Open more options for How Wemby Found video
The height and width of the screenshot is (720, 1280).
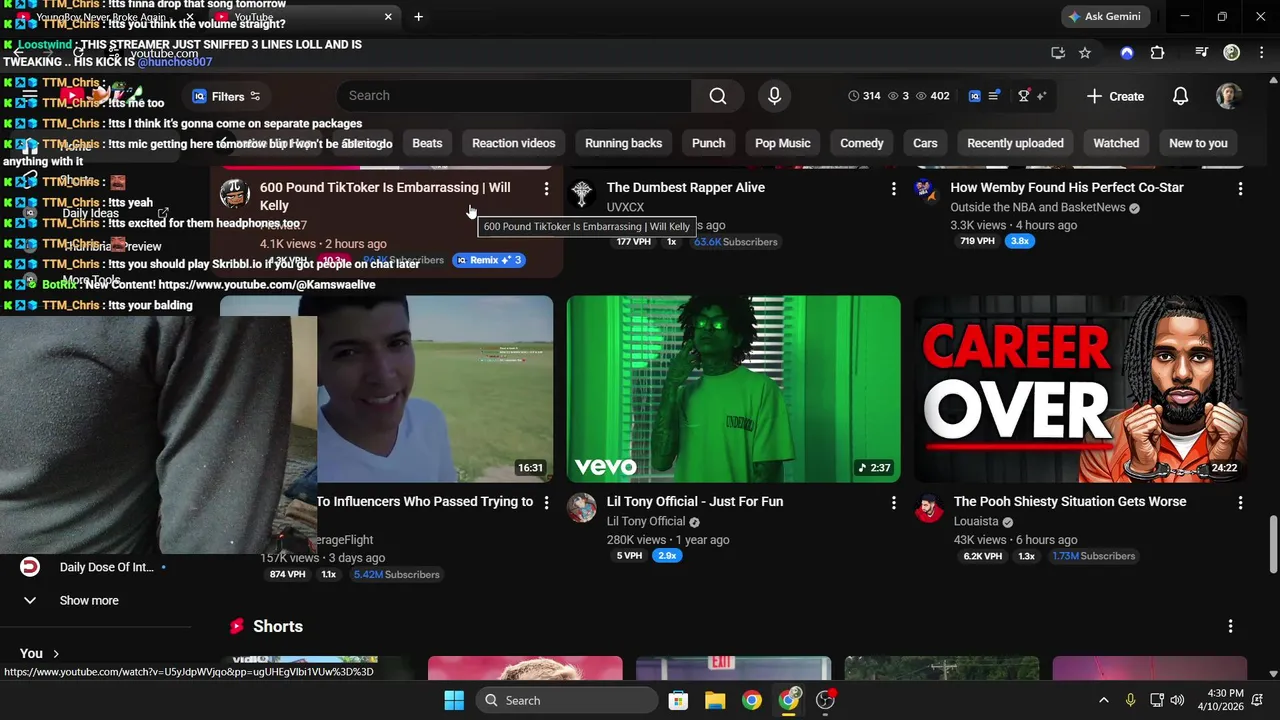coord(1240,188)
